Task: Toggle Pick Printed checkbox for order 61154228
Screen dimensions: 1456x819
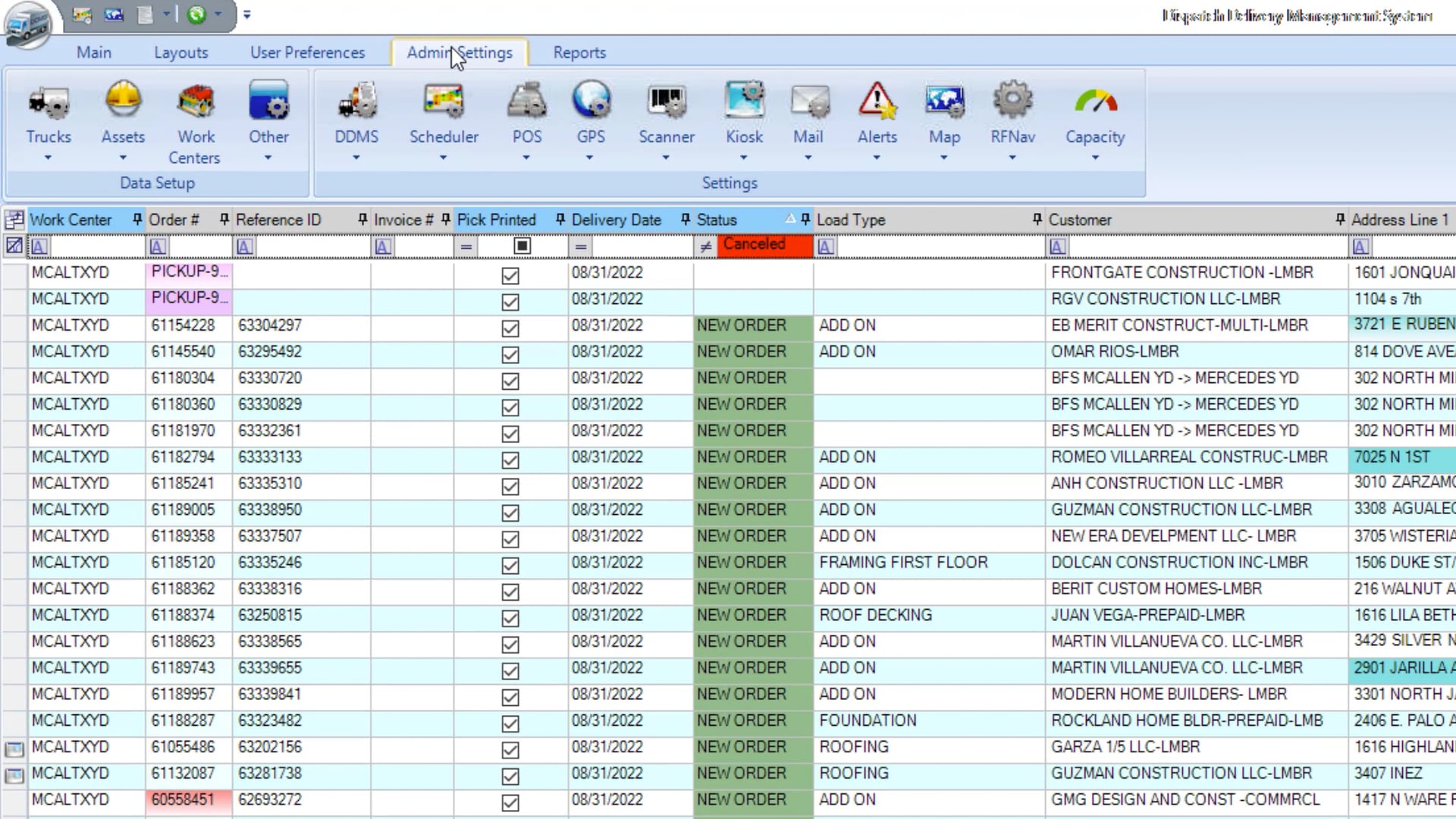Action: (x=510, y=328)
